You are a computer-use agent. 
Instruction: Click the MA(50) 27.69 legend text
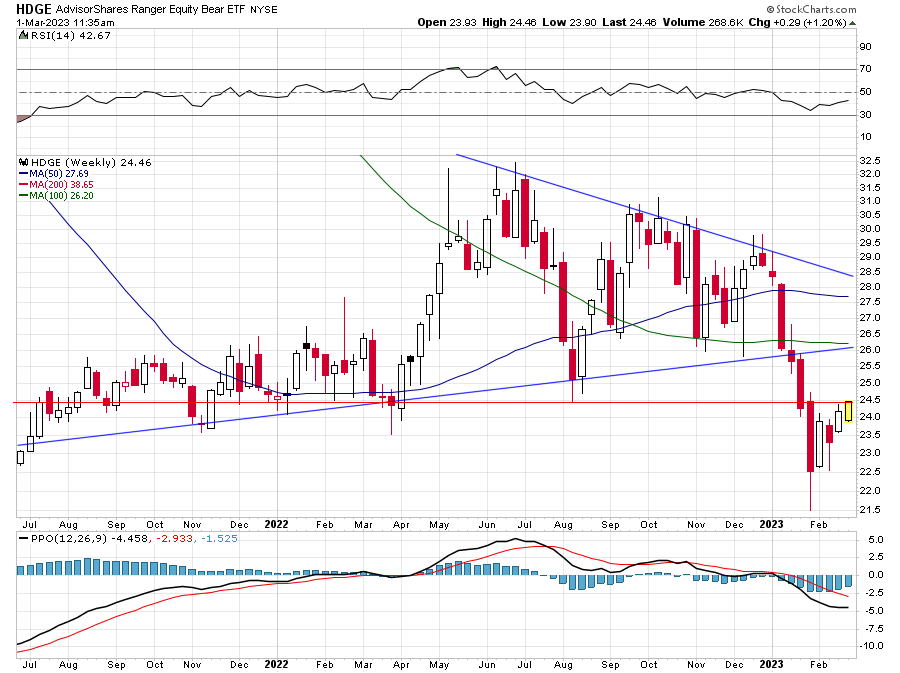pos(59,174)
